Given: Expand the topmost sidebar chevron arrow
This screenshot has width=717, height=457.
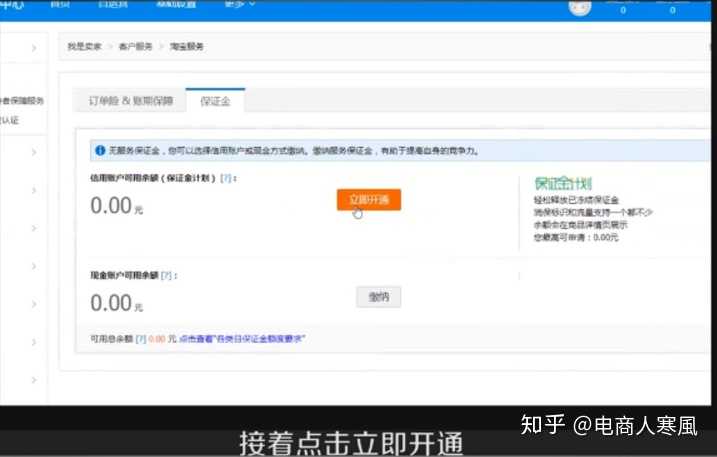Looking at the screenshot, I should pyautogui.click(x=33, y=48).
